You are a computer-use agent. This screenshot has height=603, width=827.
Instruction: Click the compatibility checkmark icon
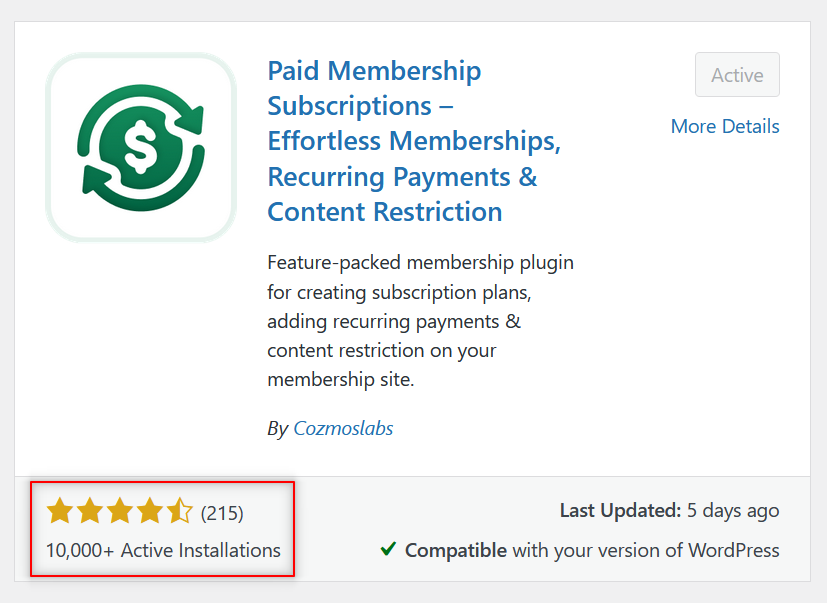click(389, 550)
